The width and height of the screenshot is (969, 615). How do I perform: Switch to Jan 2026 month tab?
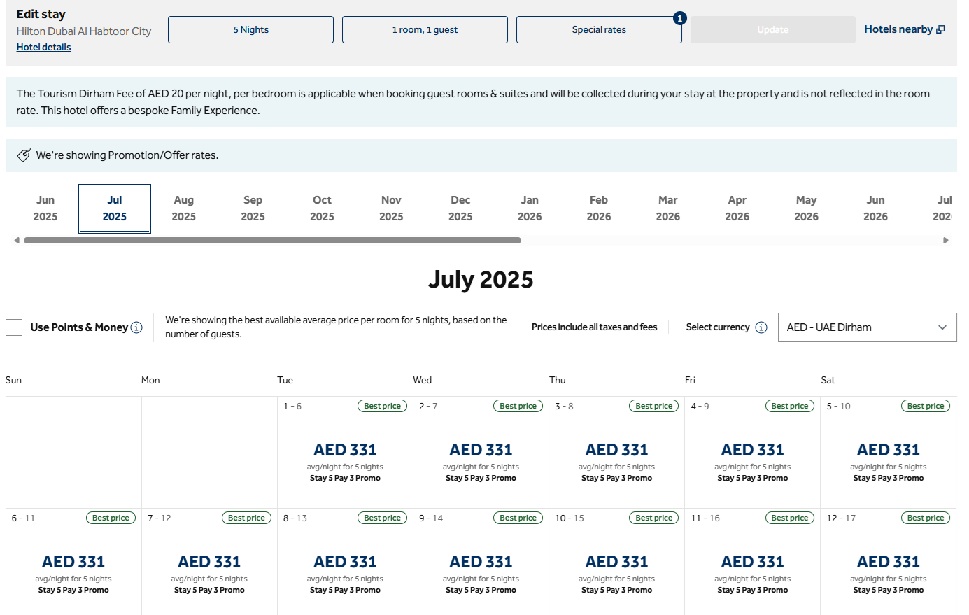pyautogui.click(x=530, y=208)
